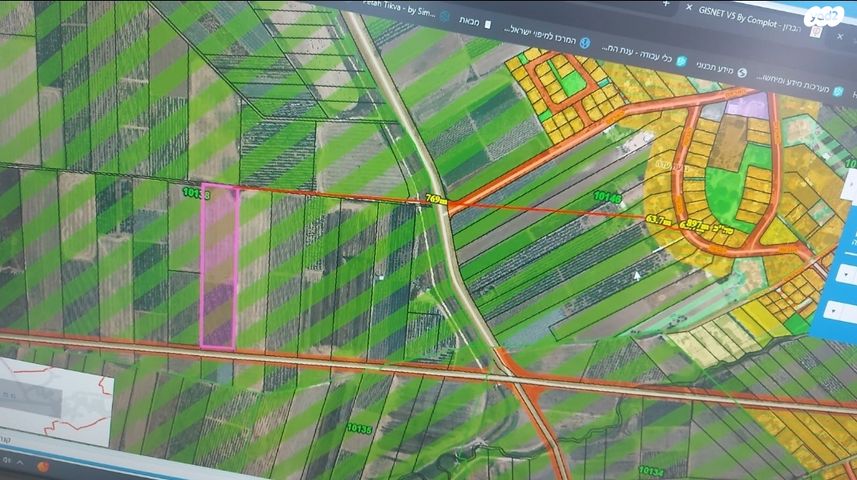The width and height of the screenshot is (857, 480).
Task: Open the כלי עבודה - ענת bookmark
Action: [637, 53]
